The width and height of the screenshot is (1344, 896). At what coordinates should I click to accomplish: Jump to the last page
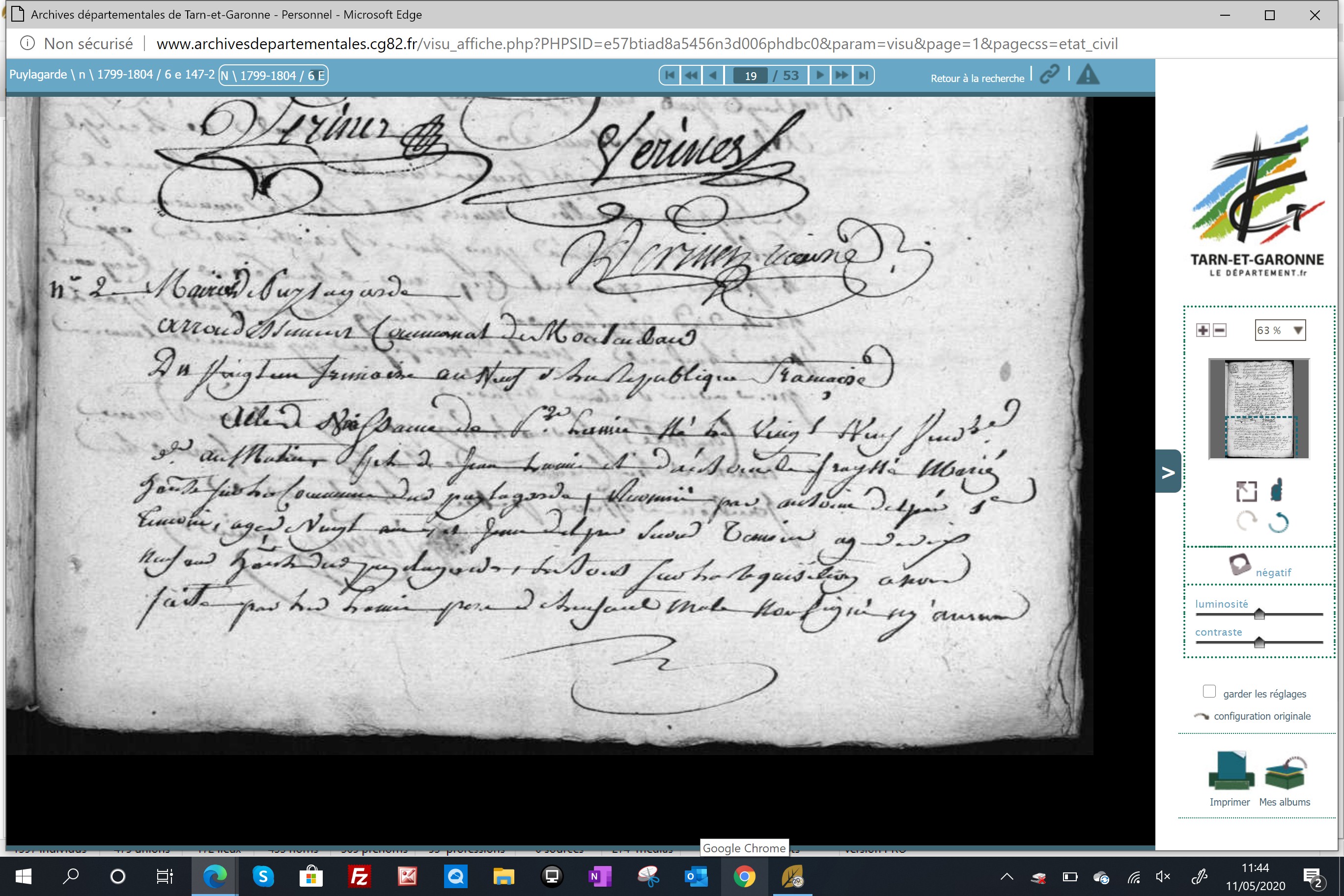[864, 75]
